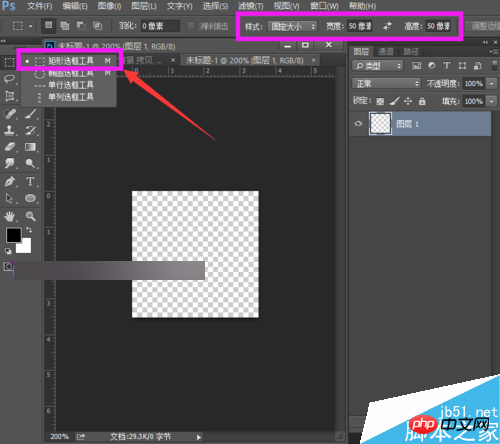500x444 pixels.
Task: Open the blend mode 正常 dropdown
Action: point(386,83)
